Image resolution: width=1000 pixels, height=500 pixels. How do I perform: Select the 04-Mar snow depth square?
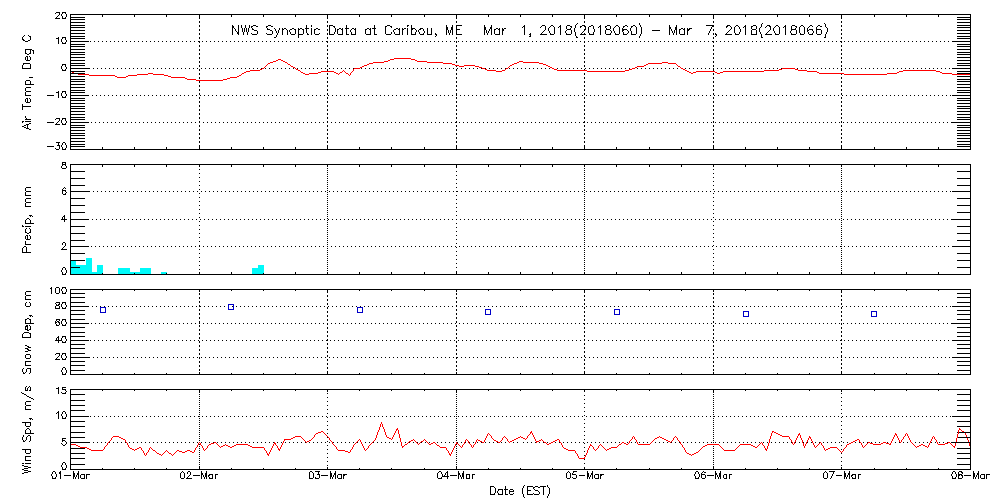(x=488, y=312)
